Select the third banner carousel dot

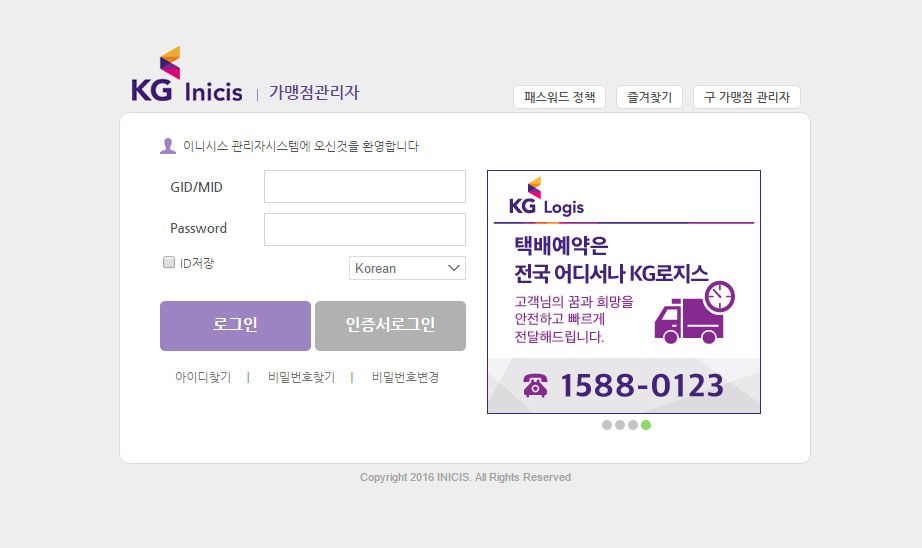pos(633,425)
